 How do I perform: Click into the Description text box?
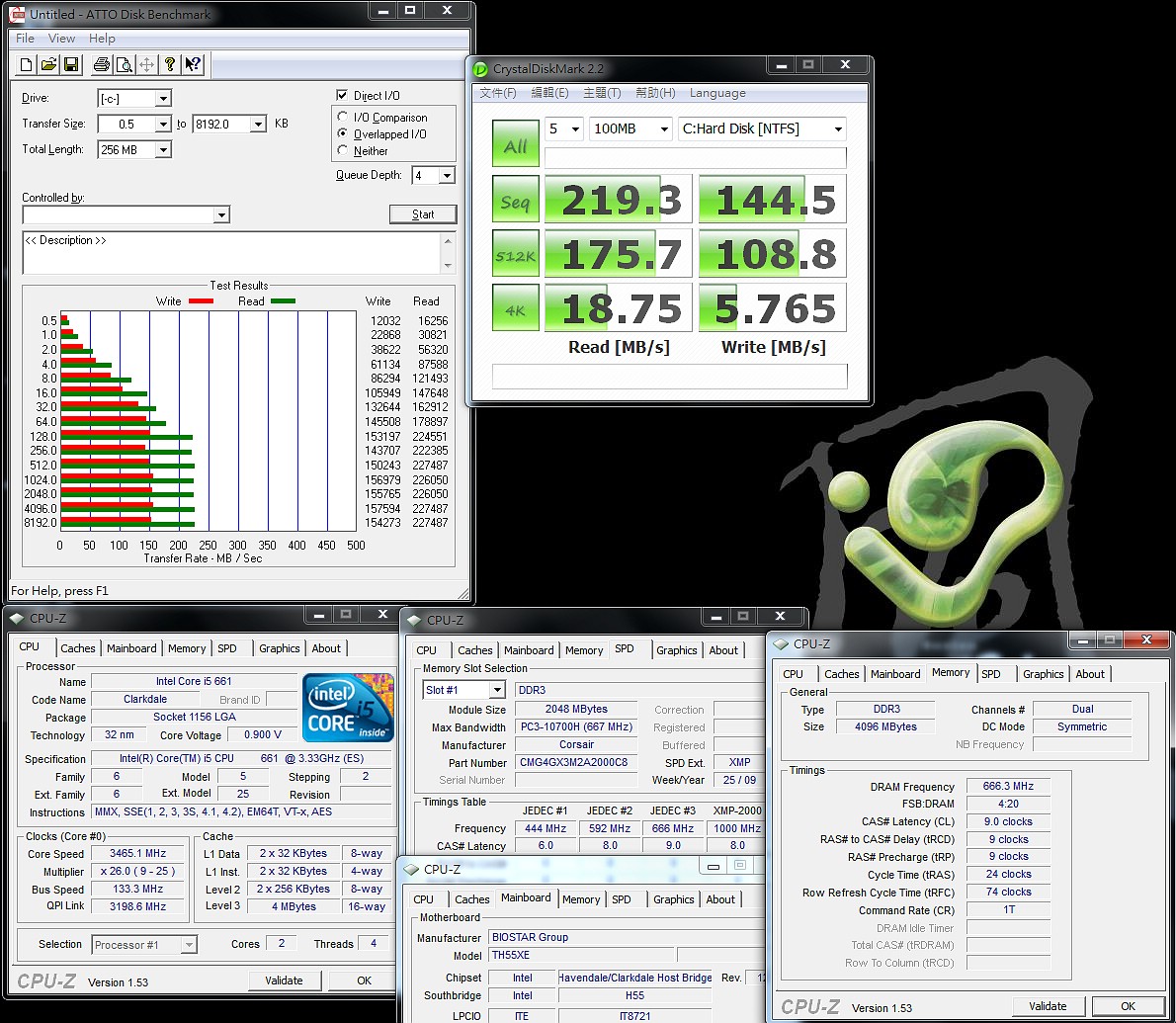click(x=232, y=253)
